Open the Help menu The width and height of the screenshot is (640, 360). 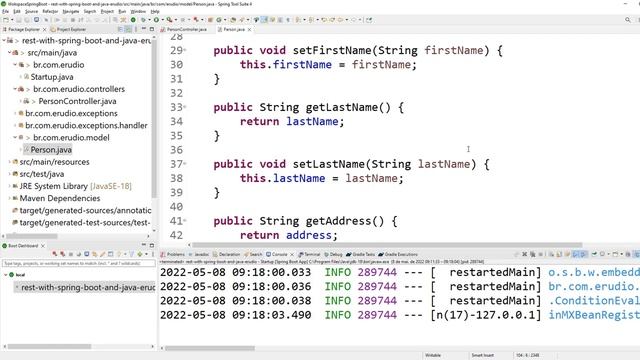click(155, 11)
